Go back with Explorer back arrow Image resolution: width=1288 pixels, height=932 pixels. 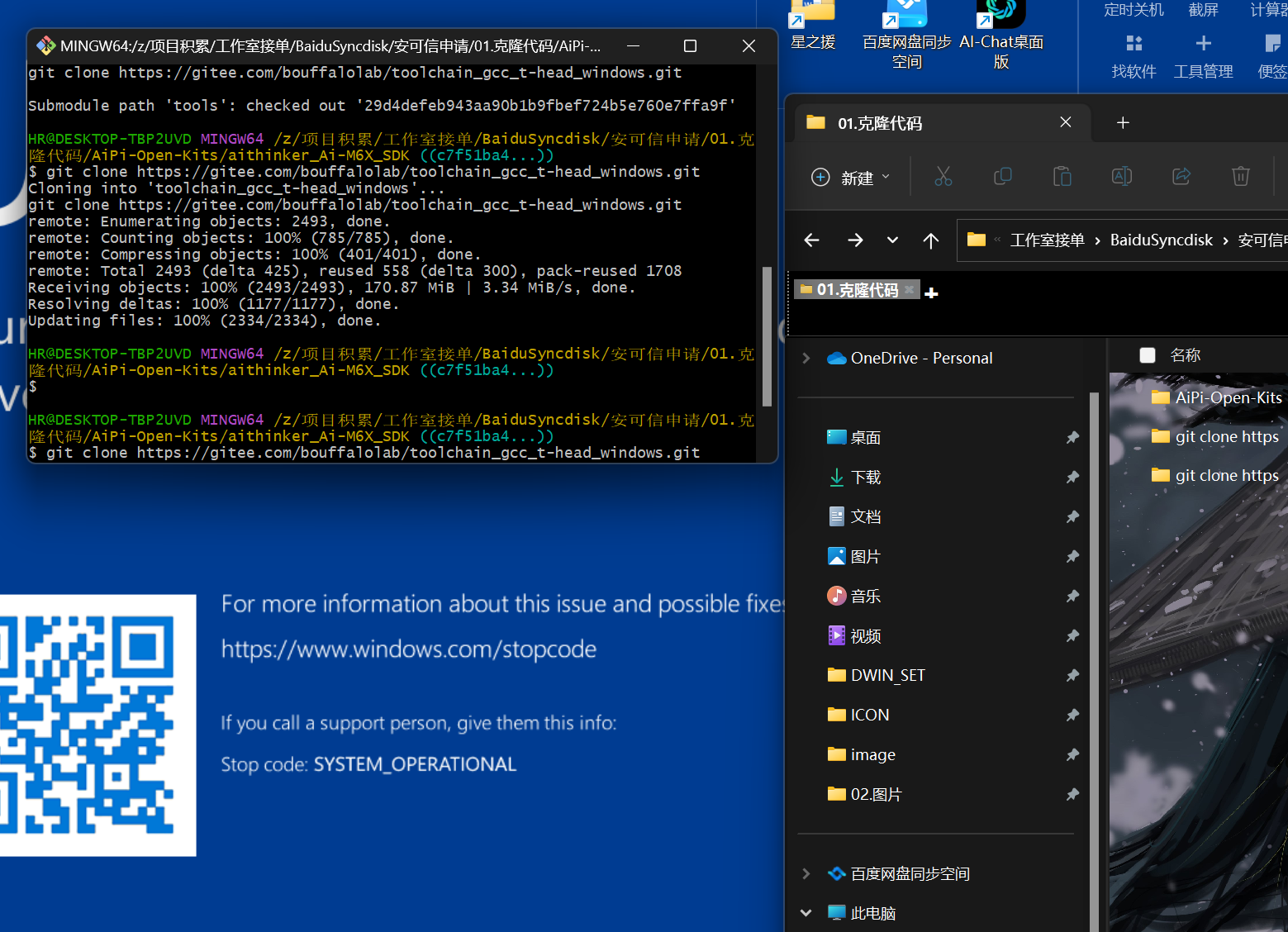[811, 240]
